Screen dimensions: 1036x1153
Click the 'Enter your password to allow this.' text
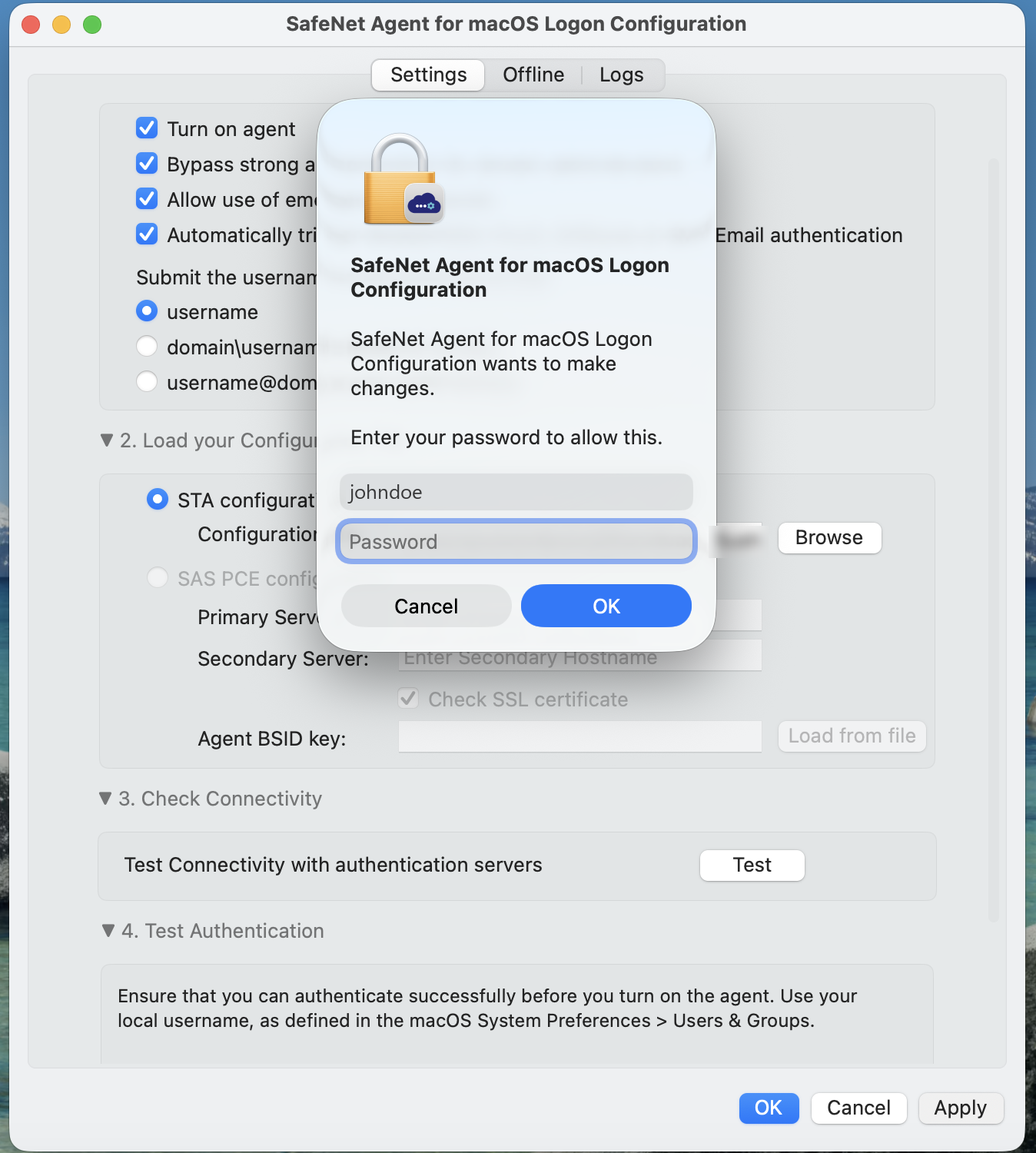(506, 437)
